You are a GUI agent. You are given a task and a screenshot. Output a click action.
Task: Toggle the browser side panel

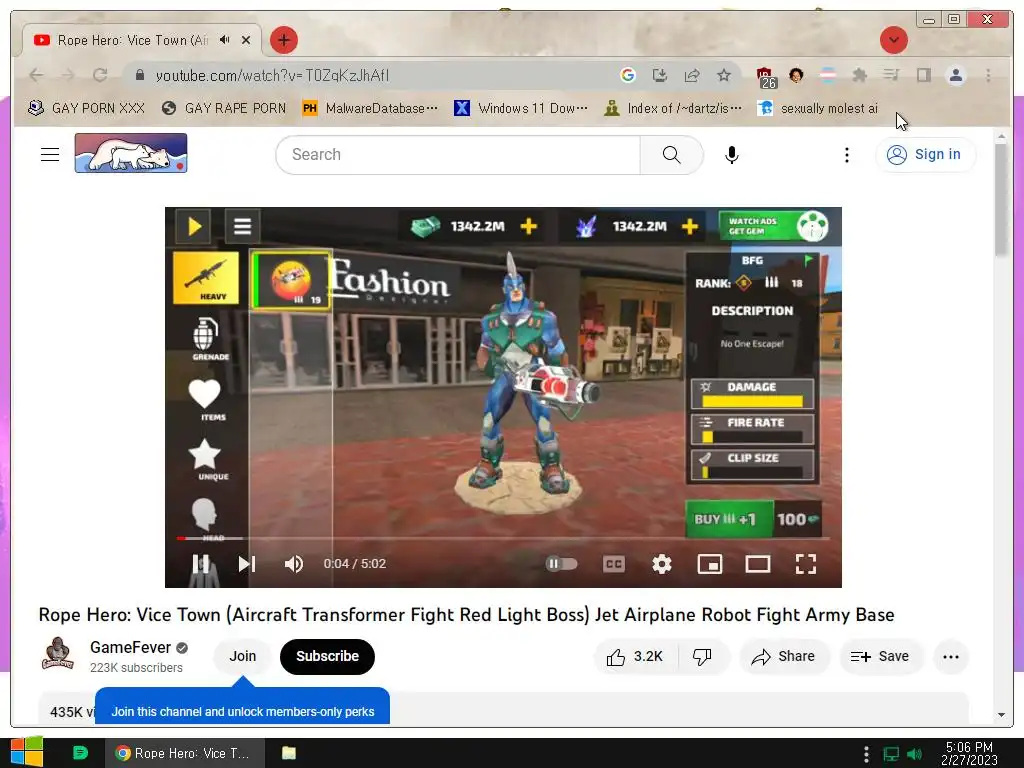[x=923, y=75]
